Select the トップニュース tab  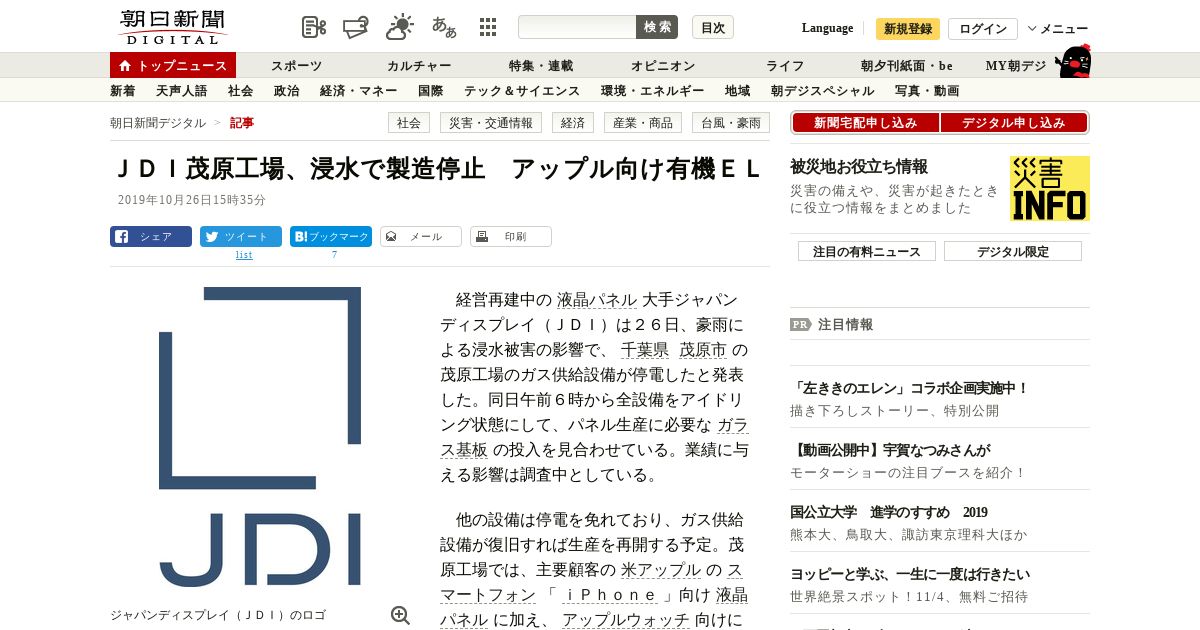point(173,65)
